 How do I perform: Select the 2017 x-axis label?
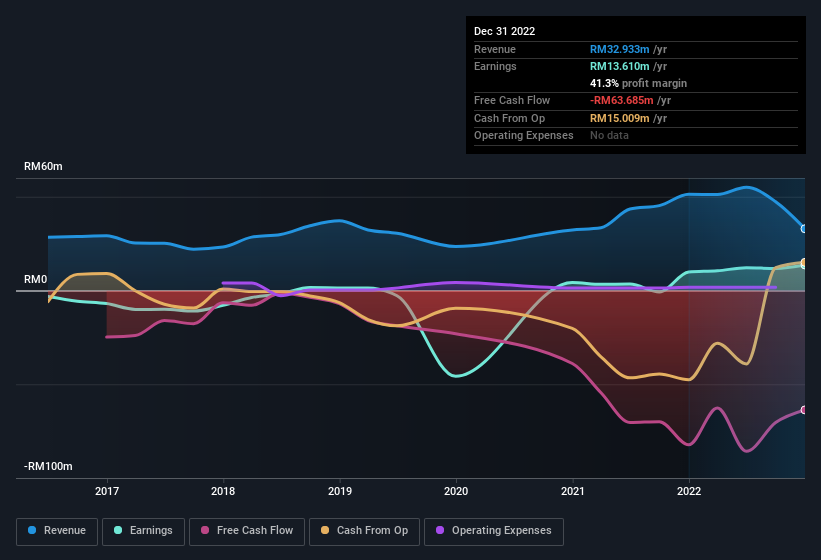coord(107,491)
